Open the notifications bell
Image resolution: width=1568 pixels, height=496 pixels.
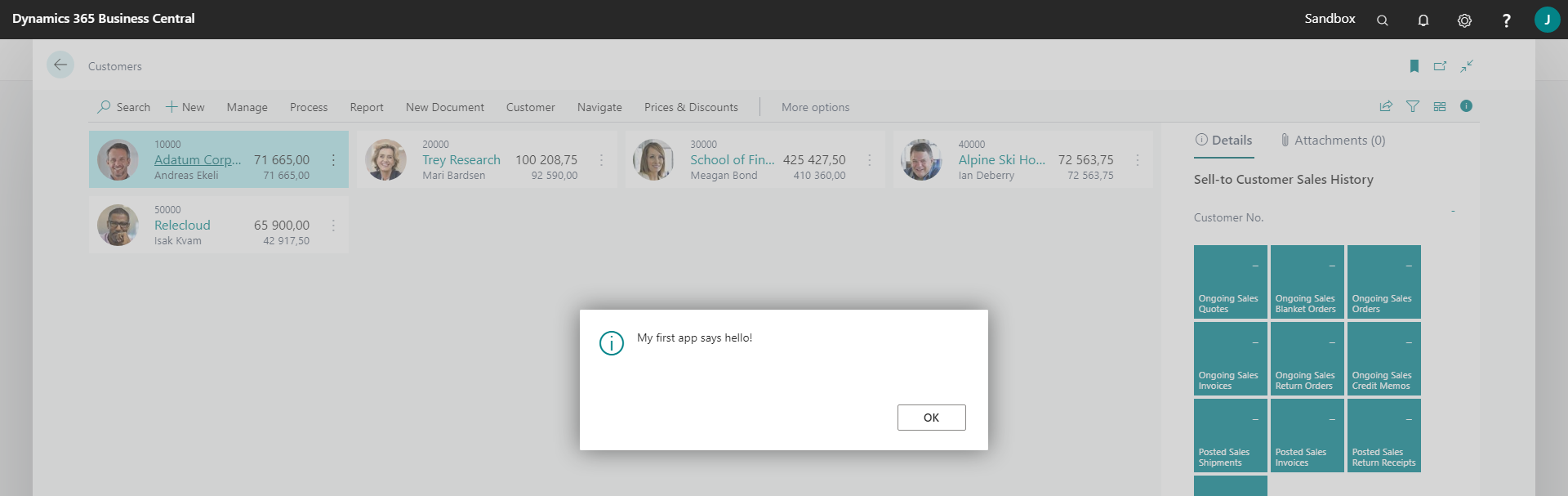1423,20
